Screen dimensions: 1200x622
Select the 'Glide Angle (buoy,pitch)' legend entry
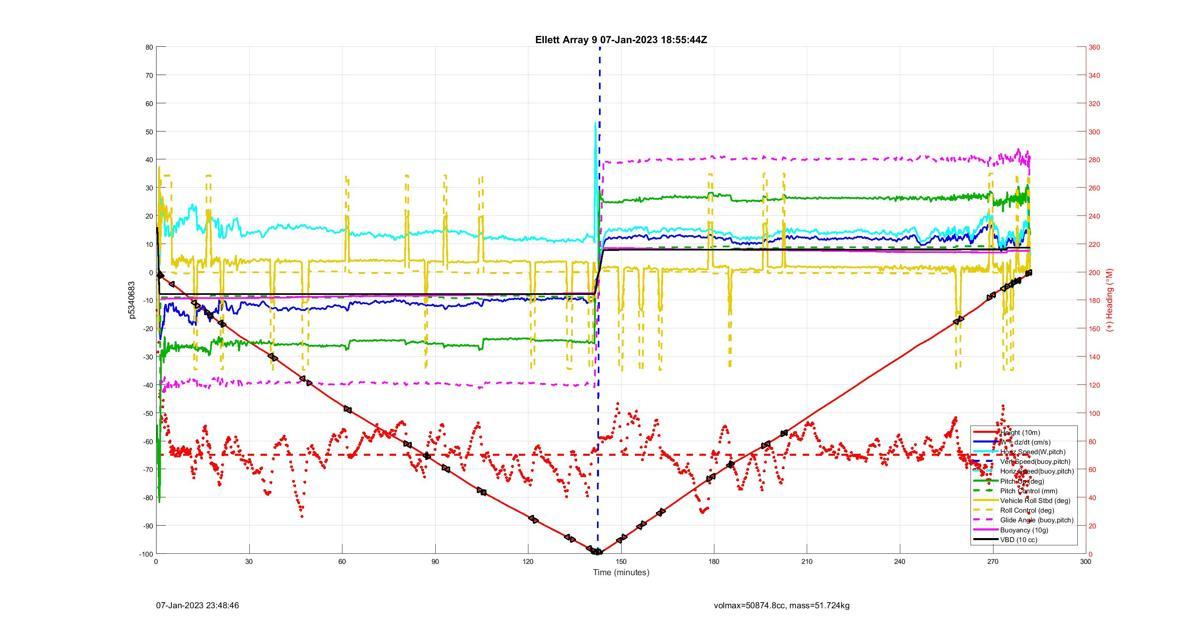pos(1037,520)
